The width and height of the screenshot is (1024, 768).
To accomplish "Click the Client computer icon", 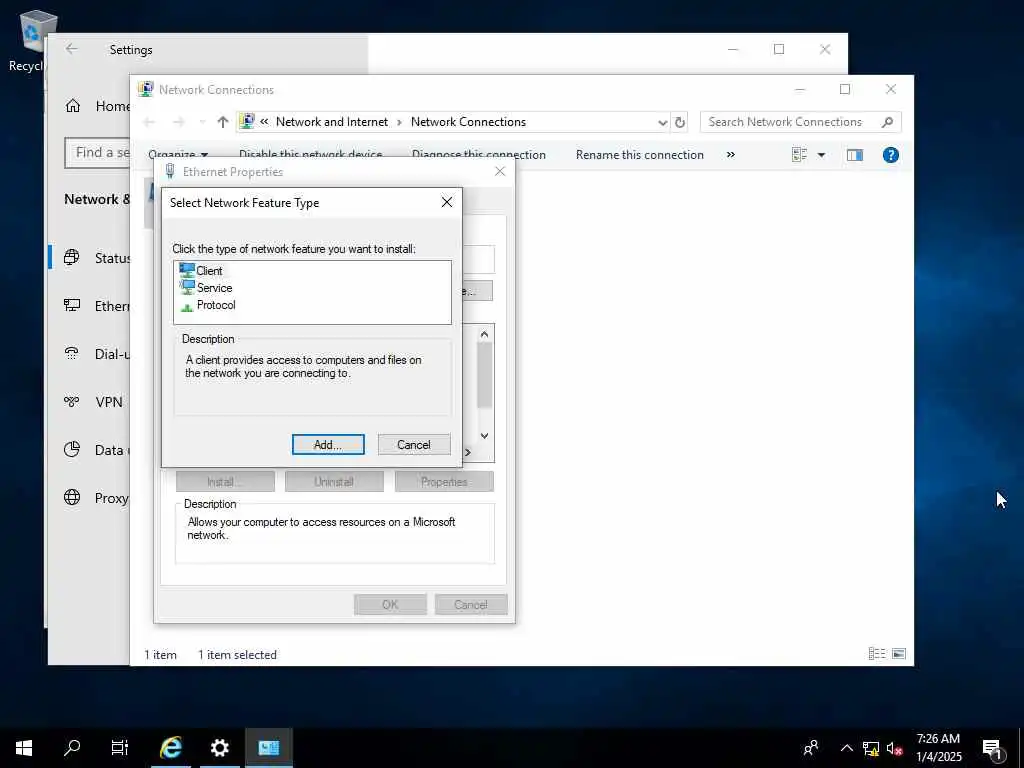I will point(187,270).
